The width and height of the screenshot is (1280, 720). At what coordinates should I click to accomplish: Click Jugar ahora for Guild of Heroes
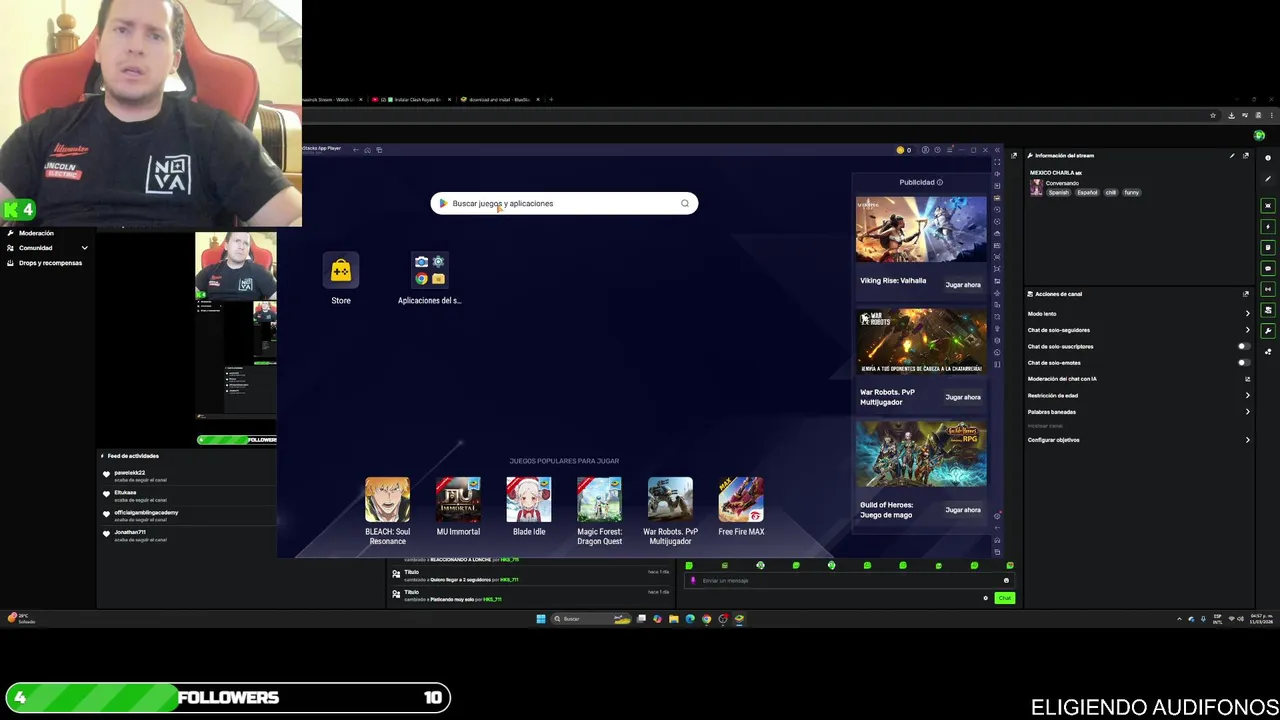coord(963,510)
